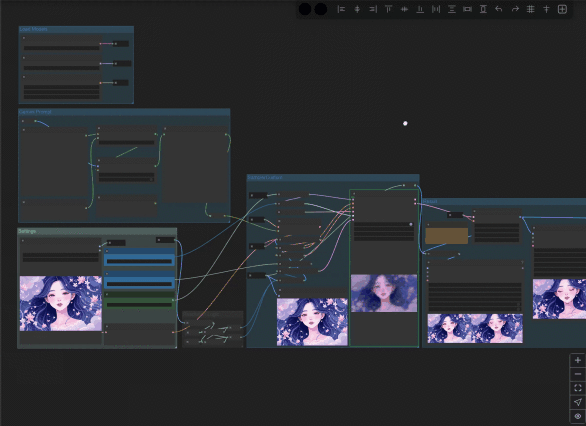
Task: Distribute selected nodes horizontally
Action: tap(436, 9)
